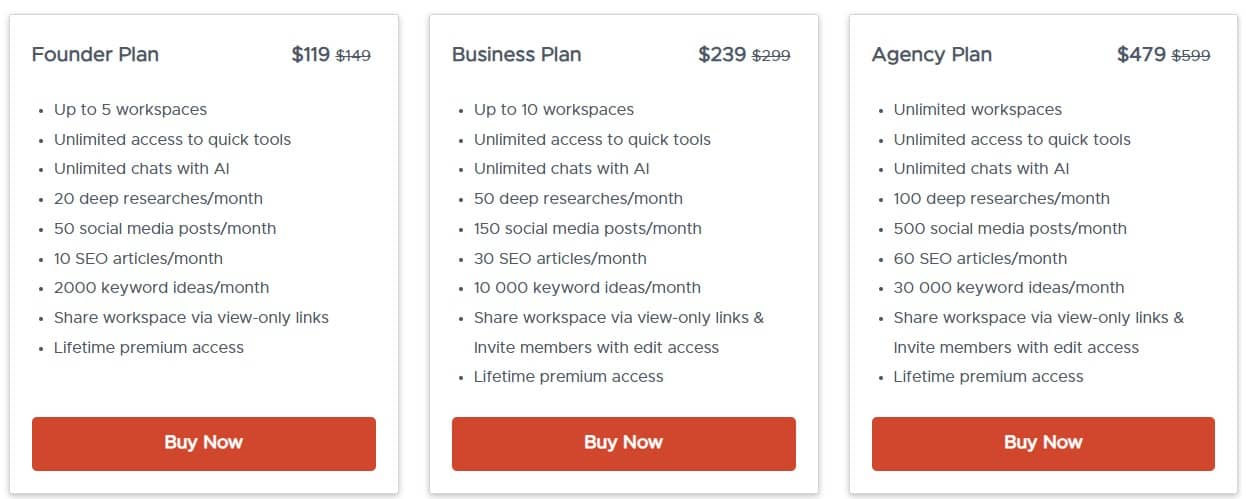Click "Up to 5 workspaces" feature
The image size is (1246, 499).
[x=130, y=110]
